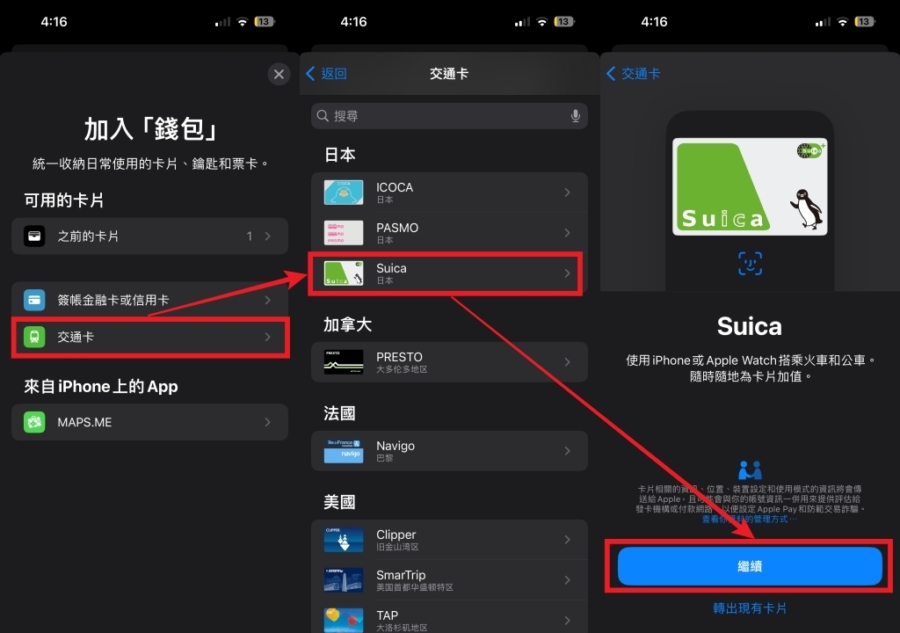Tap 轉出現有卡片 link

pos(750,608)
